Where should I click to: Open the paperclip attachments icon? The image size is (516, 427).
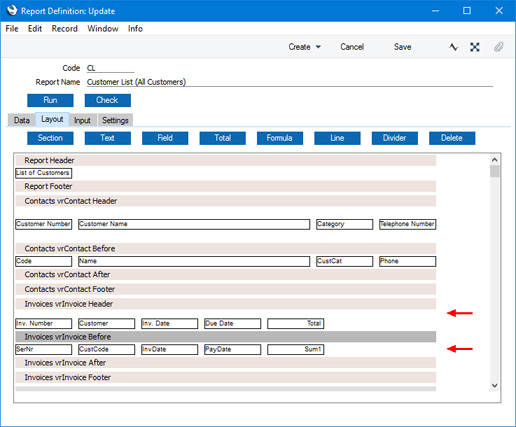click(x=498, y=47)
